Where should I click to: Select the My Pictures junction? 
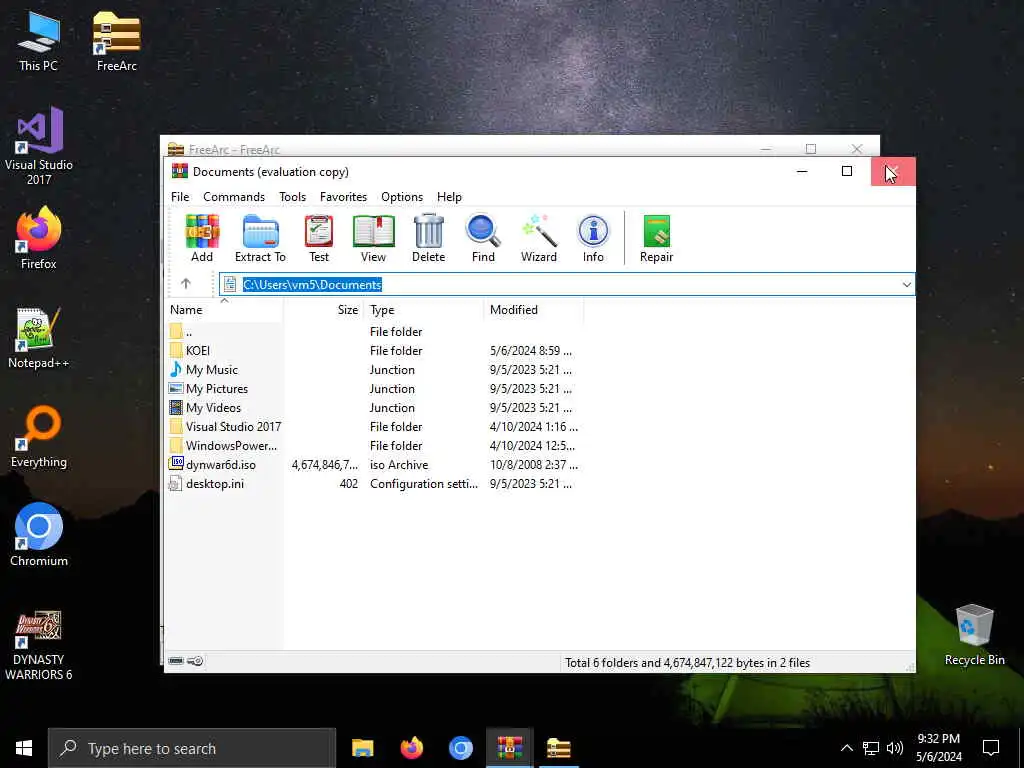coord(375,389)
